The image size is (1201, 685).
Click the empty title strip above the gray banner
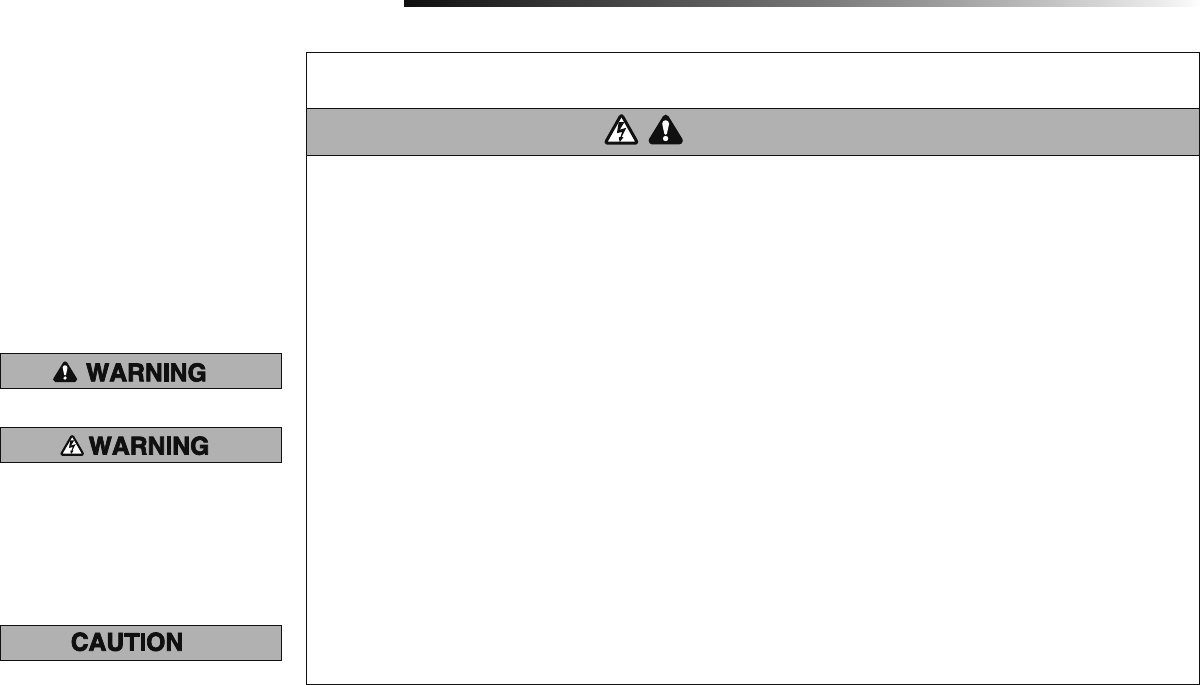[x=753, y=80]
